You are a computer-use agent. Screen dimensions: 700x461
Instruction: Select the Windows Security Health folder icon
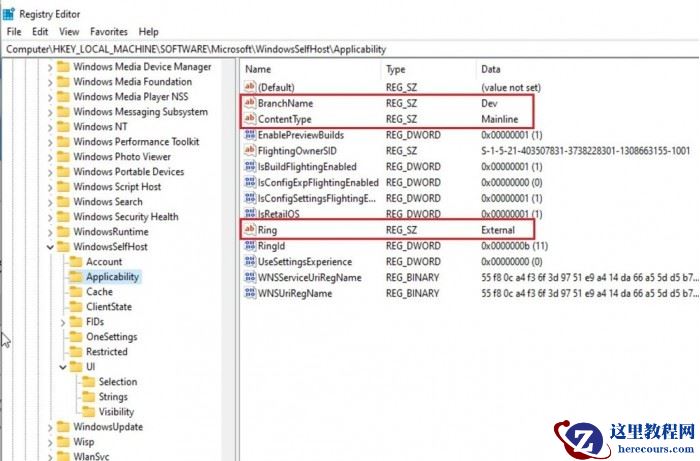pos(63,216)
